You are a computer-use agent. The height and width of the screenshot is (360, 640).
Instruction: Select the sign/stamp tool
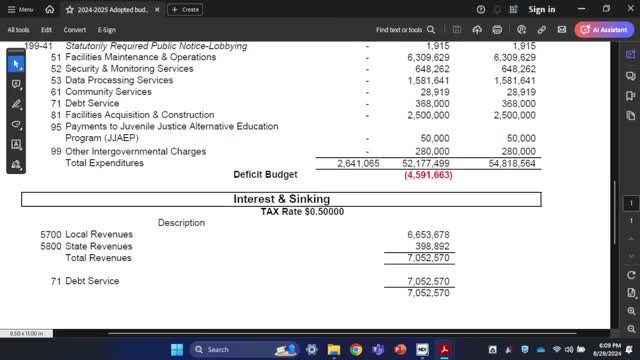click(x=16, y=164)
